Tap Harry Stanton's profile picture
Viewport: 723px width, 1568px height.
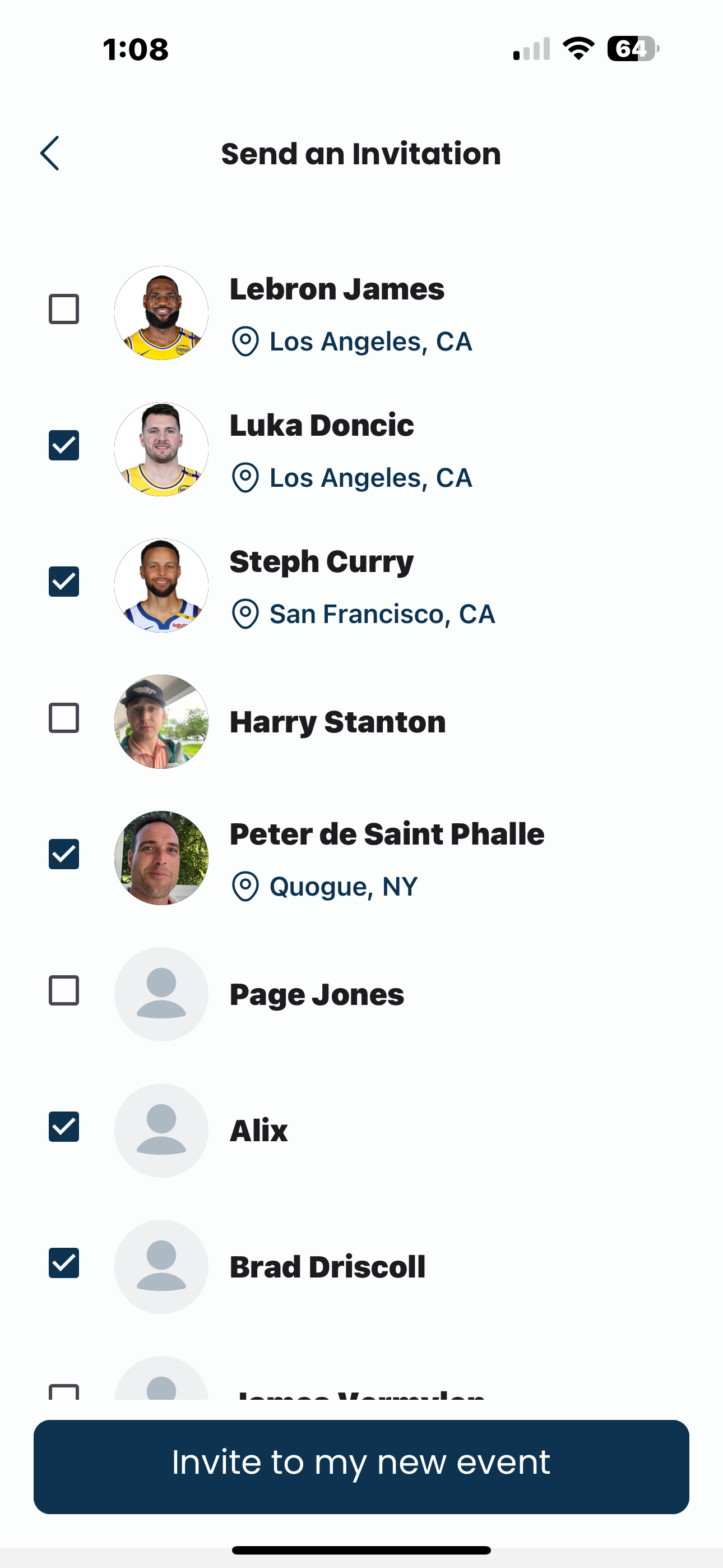tap(161, 722)
